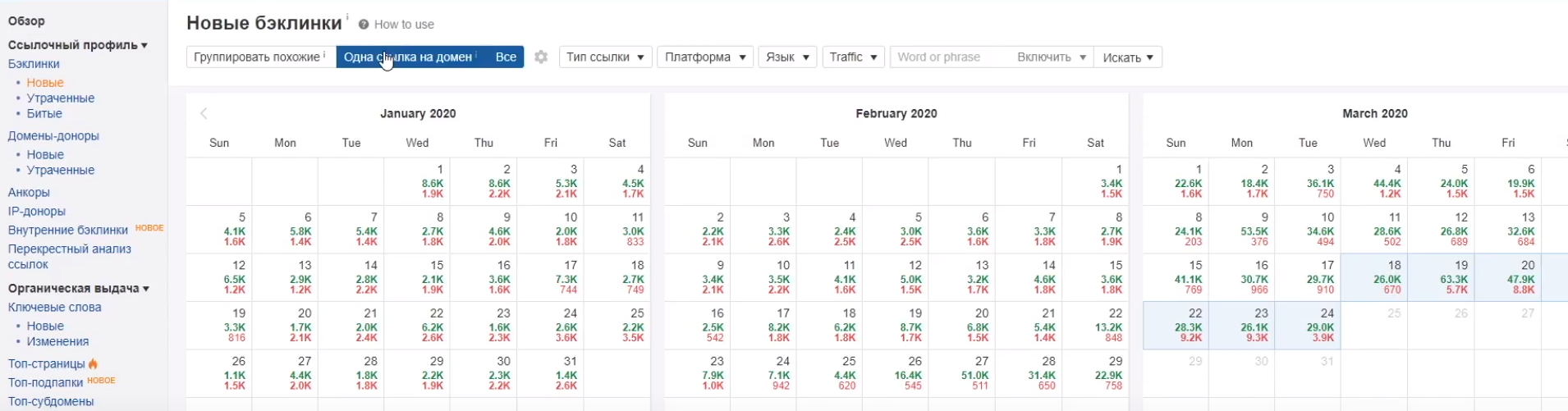Image resolution: width=1568 pixels, height=411 pixels.
Task: Click in the Word or phrase field
Action: click(950, 57)
